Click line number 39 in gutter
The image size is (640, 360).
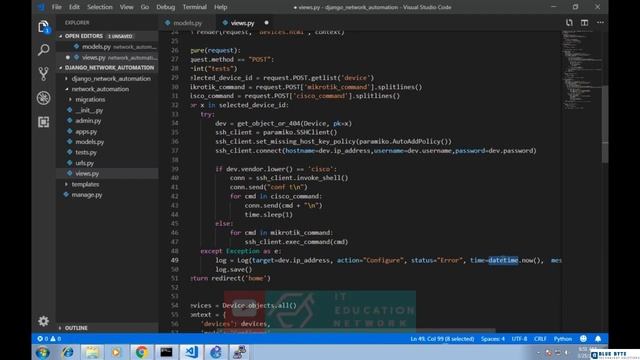[x=175, y=169]
